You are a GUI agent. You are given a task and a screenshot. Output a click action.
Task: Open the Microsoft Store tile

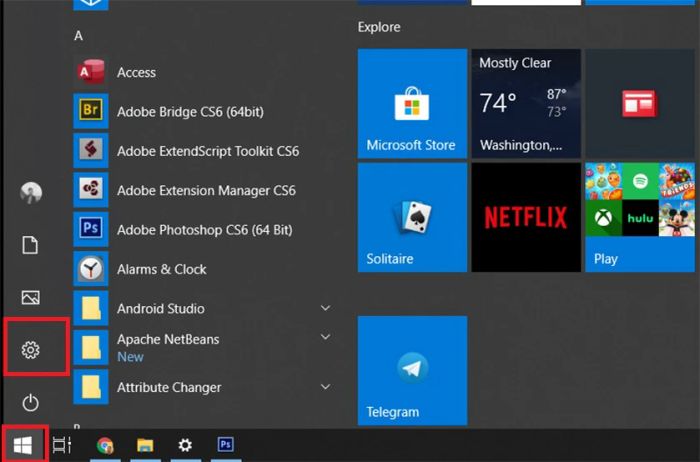[x=412, y=104]
